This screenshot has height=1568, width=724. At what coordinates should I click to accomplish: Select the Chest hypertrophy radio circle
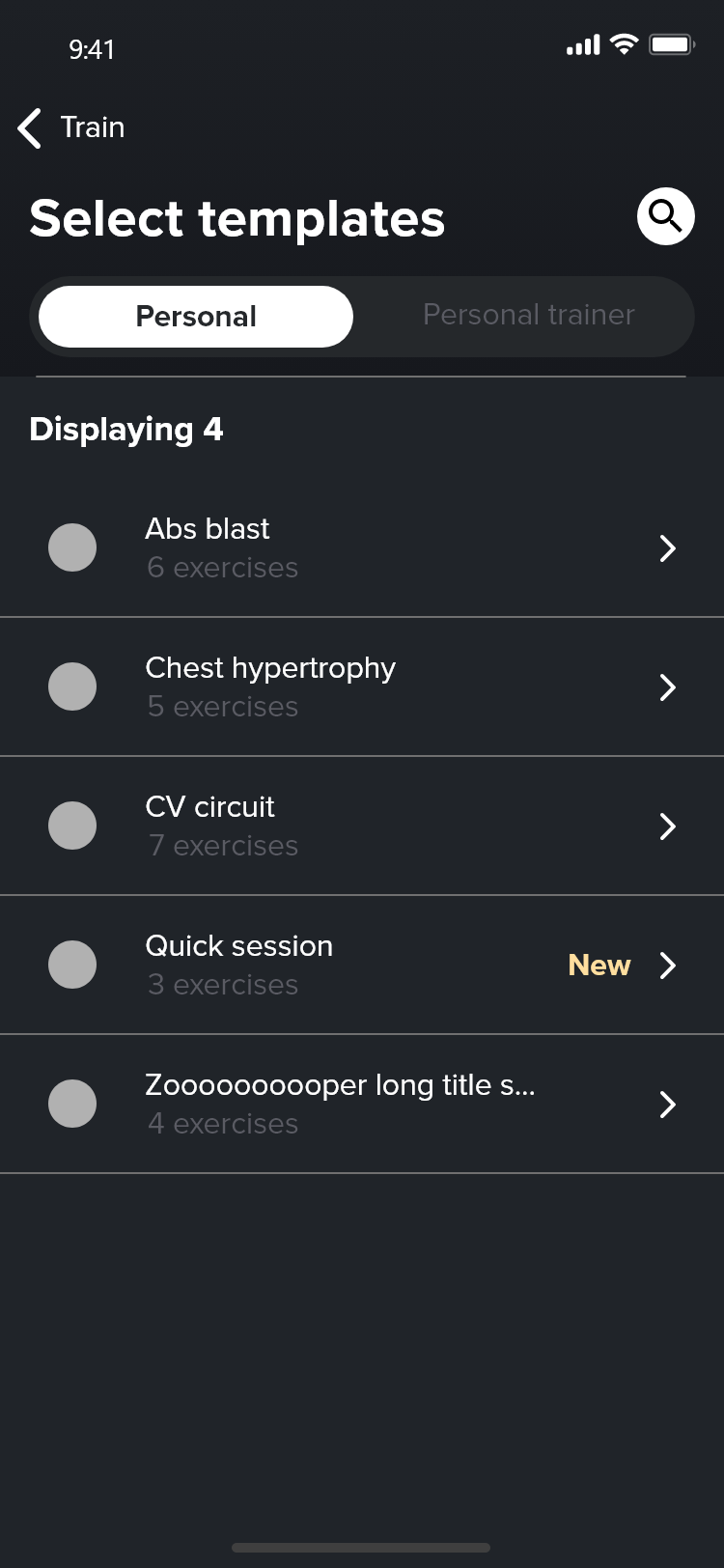pyautogui.click(x=72, y=686)
